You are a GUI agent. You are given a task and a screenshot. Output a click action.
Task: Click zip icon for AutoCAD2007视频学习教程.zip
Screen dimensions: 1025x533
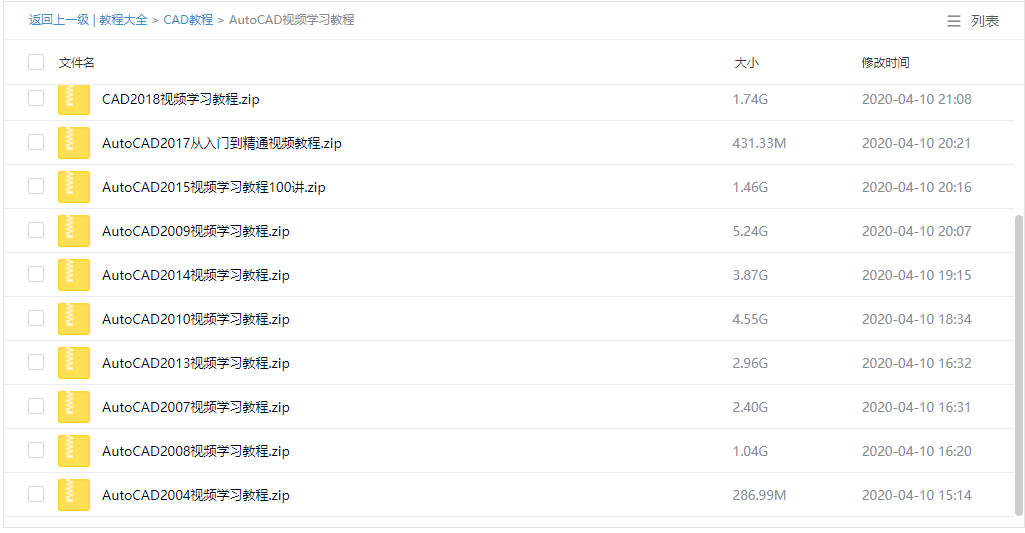pyautogui.click(x=74, y=407)
